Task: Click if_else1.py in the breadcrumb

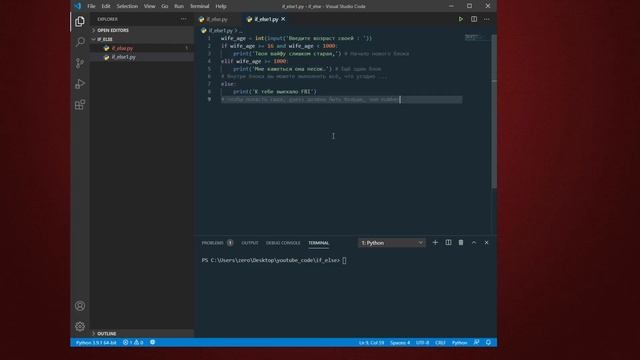Action: click(220, 31)
